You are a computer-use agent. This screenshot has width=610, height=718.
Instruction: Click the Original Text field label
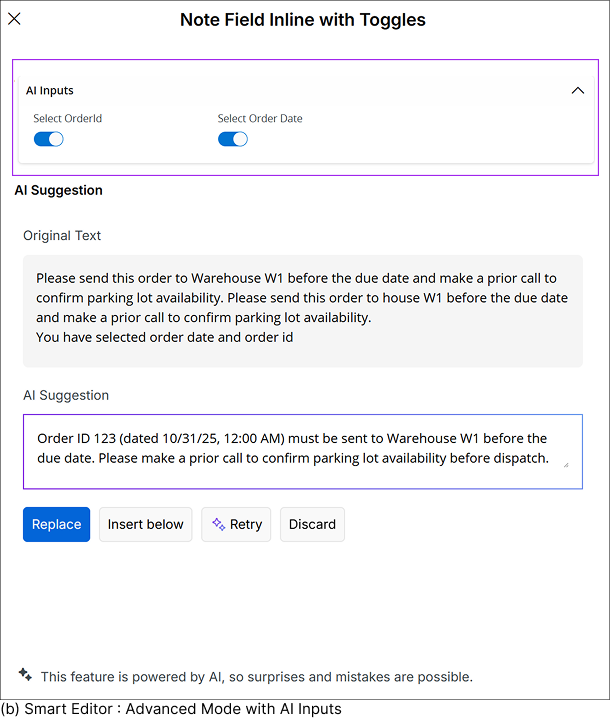click(x=62, y=236)
